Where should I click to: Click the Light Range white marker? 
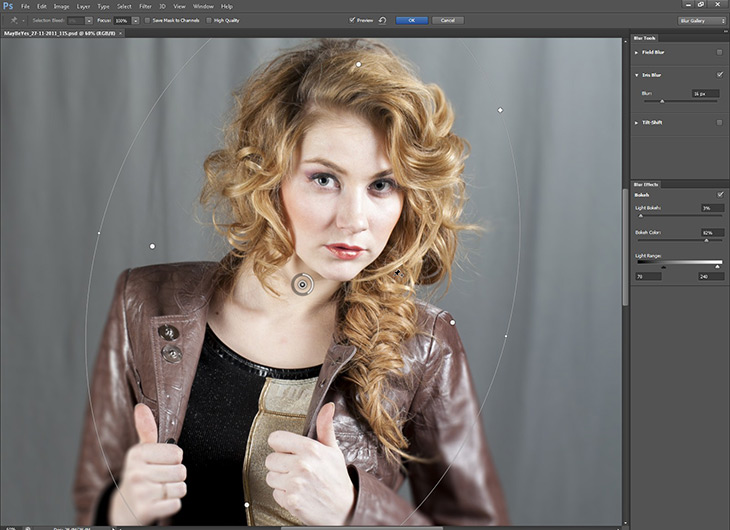(x=717, y=267)
